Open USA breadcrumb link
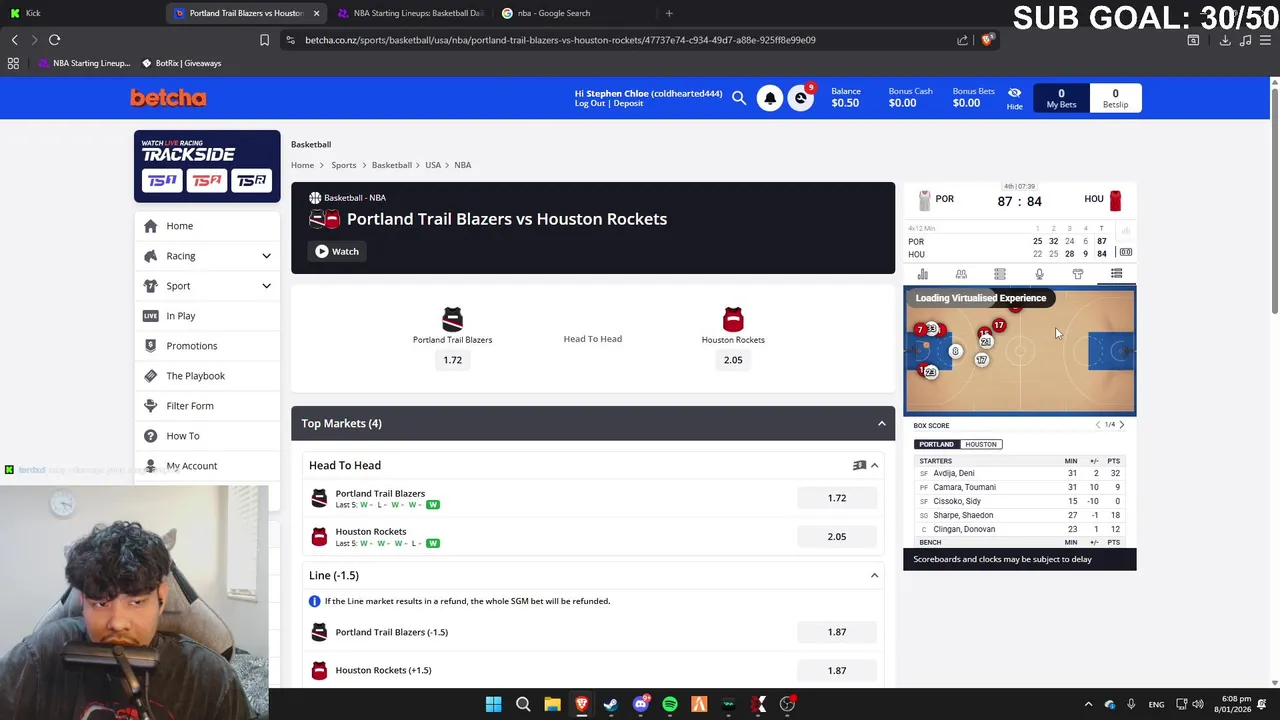The width and height of the screenshot is (1280, 720). click(433, 165)
